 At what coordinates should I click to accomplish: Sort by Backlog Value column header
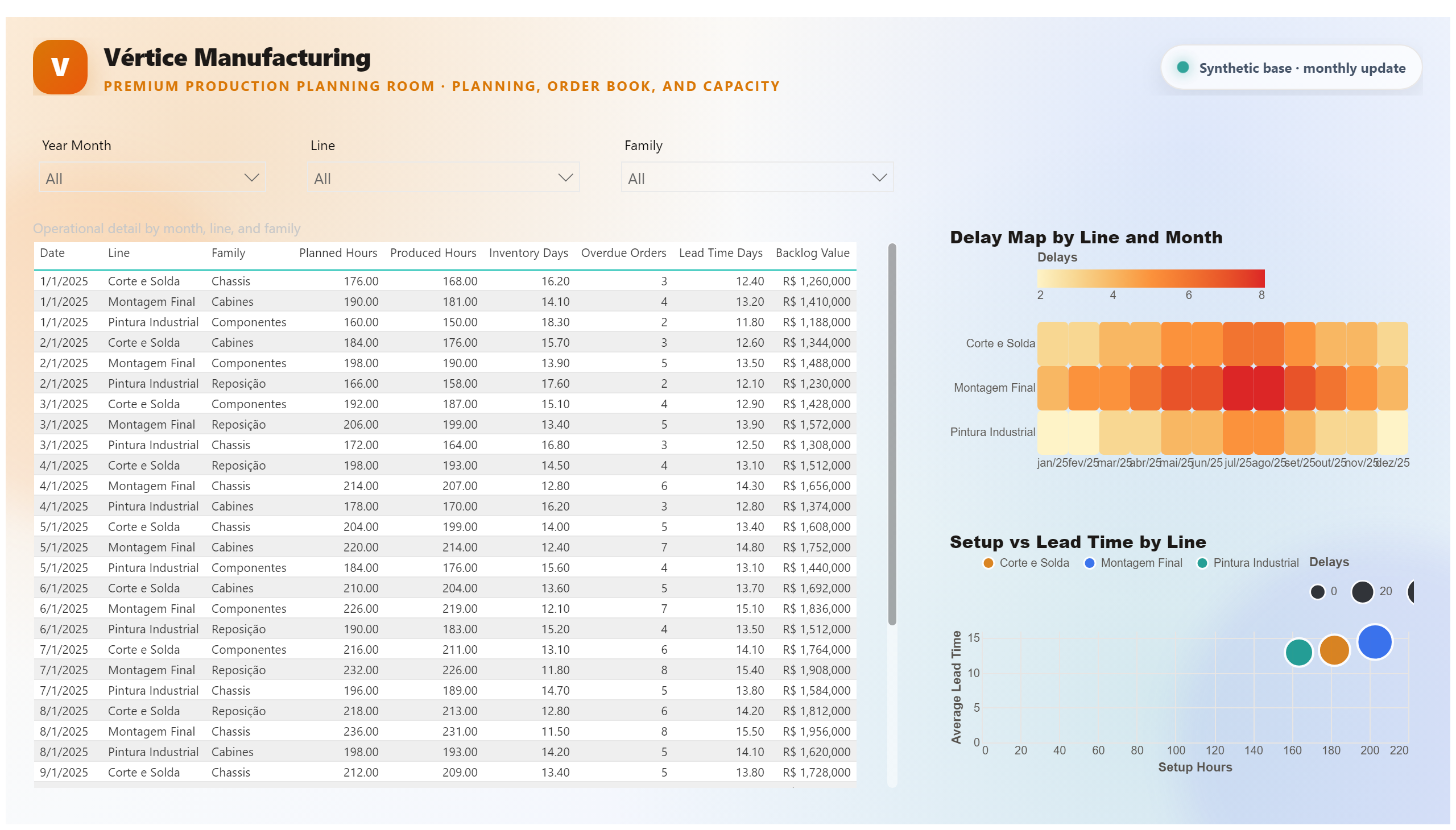(812, 252)
